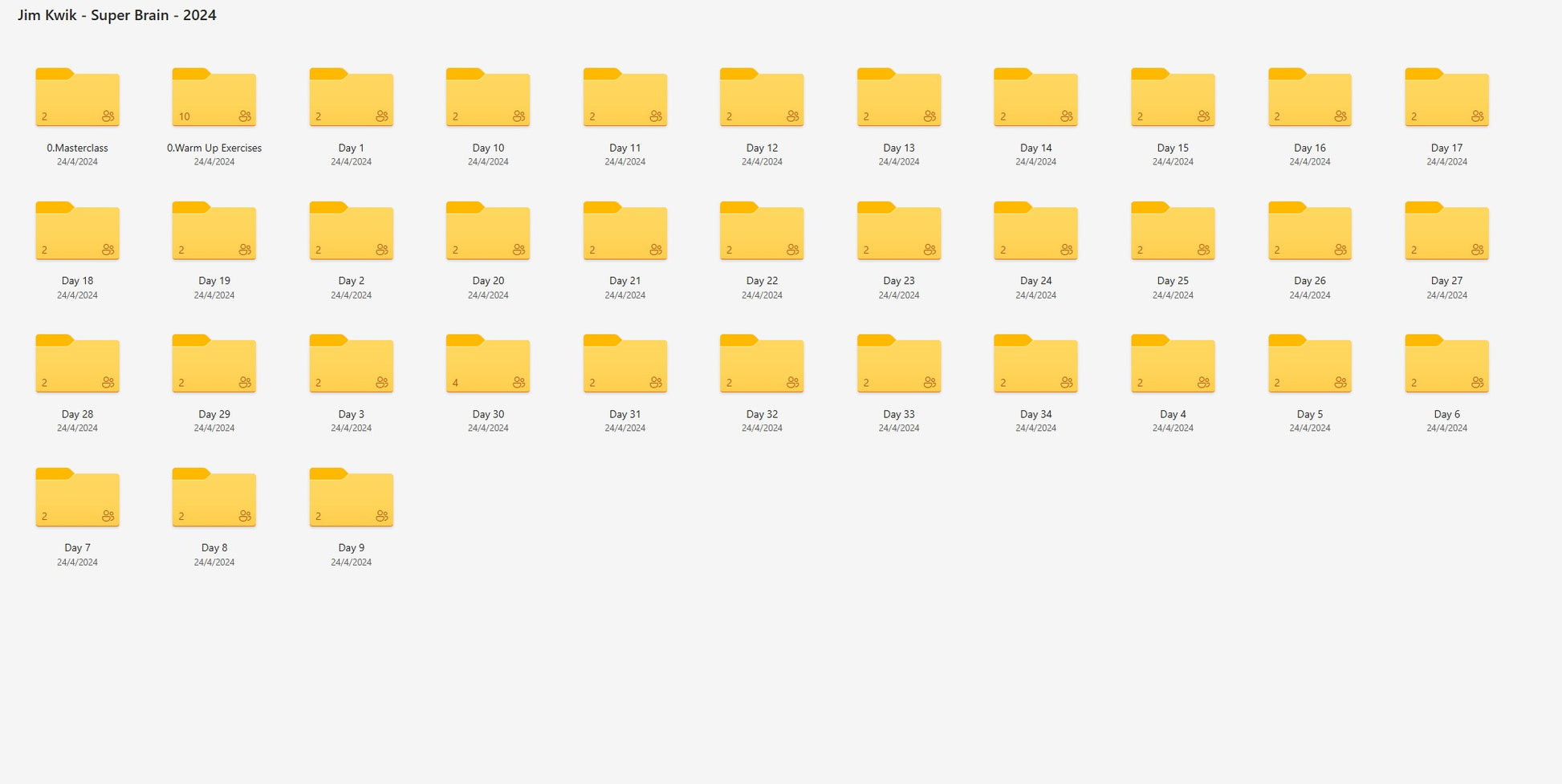
Task: Open the Day 22 folder icon
Action: click(x=761, y=231)
